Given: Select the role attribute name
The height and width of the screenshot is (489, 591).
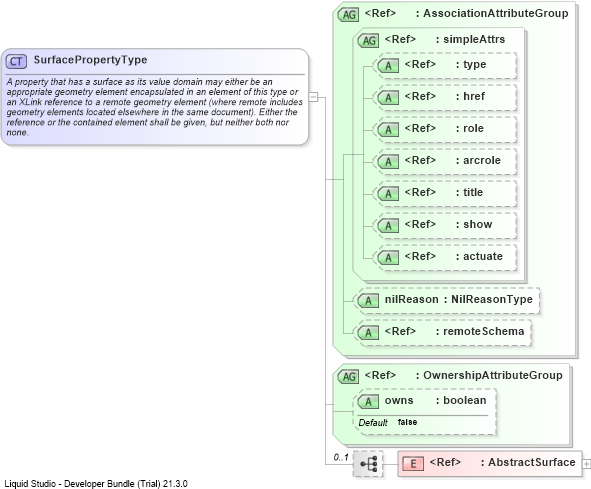Looking at the screenshot, I should (473, 129).
